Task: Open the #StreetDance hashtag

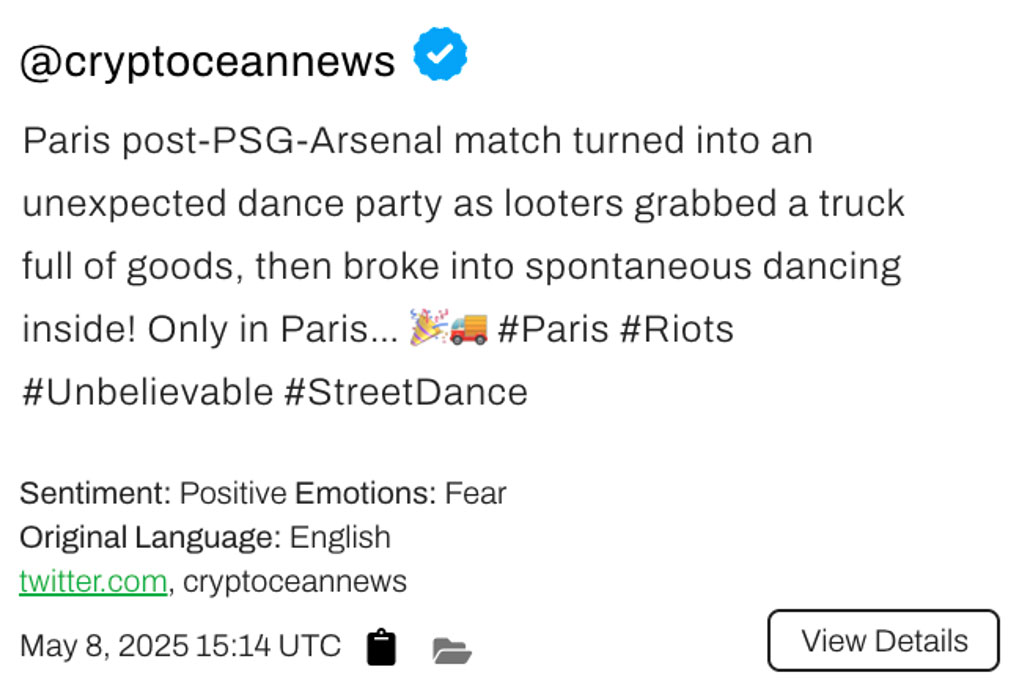Action: coord(405,392)
